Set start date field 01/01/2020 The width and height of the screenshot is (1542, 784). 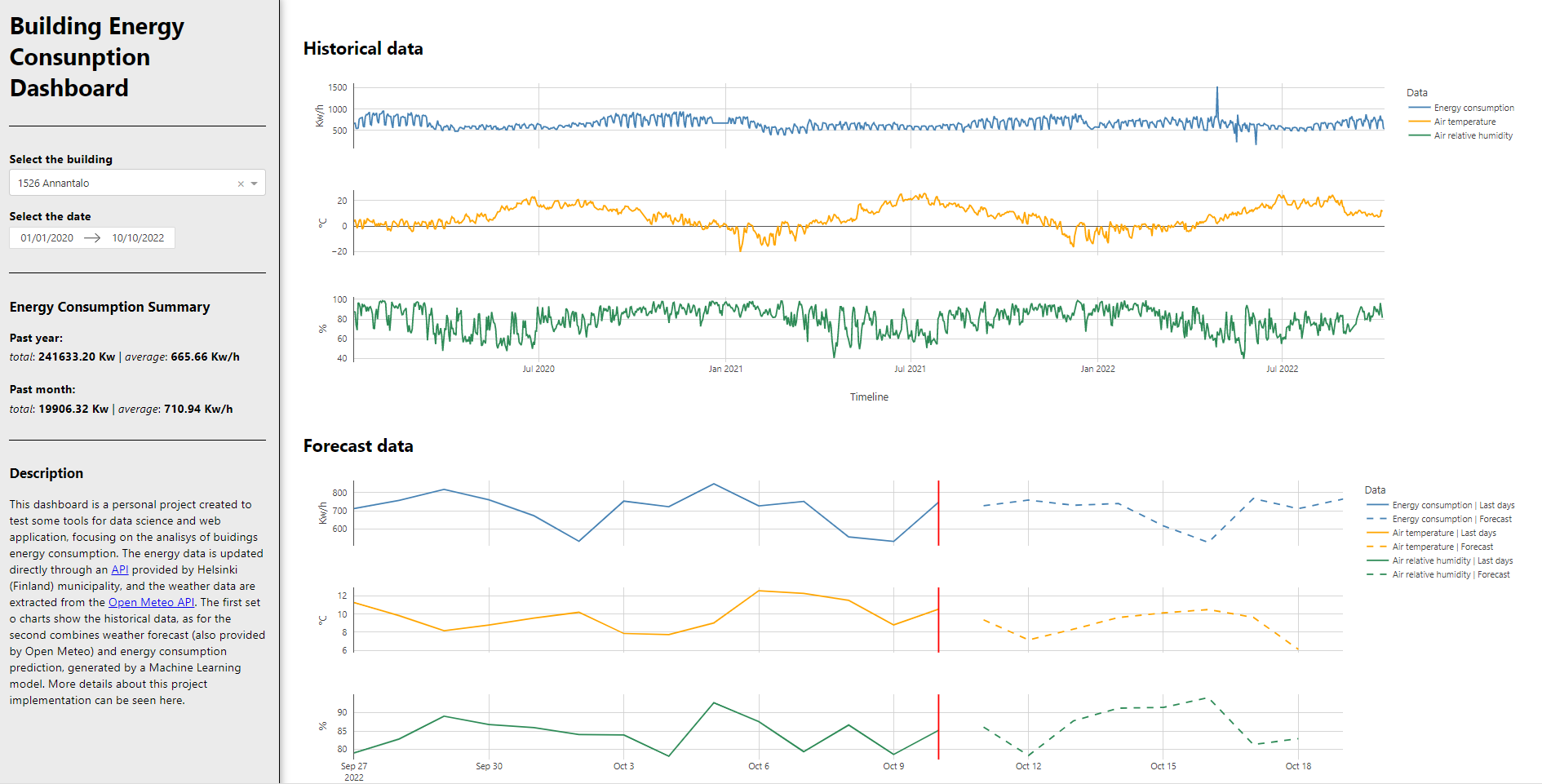(x=47, y=238)
